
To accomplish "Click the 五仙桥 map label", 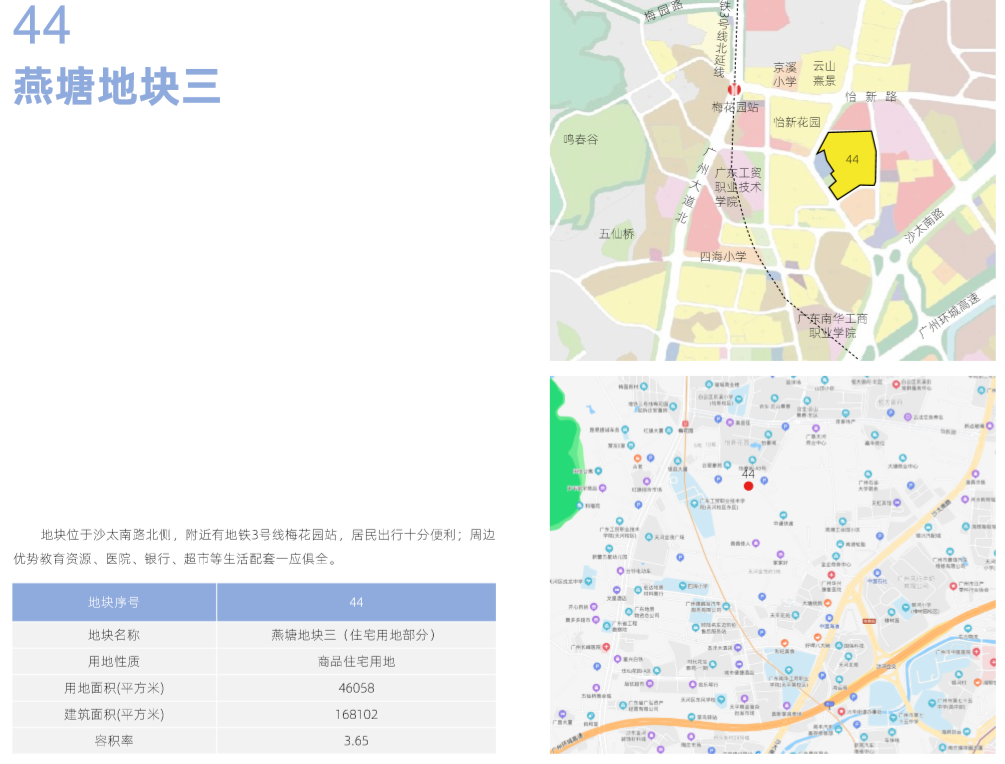I will tap(617, 234).
